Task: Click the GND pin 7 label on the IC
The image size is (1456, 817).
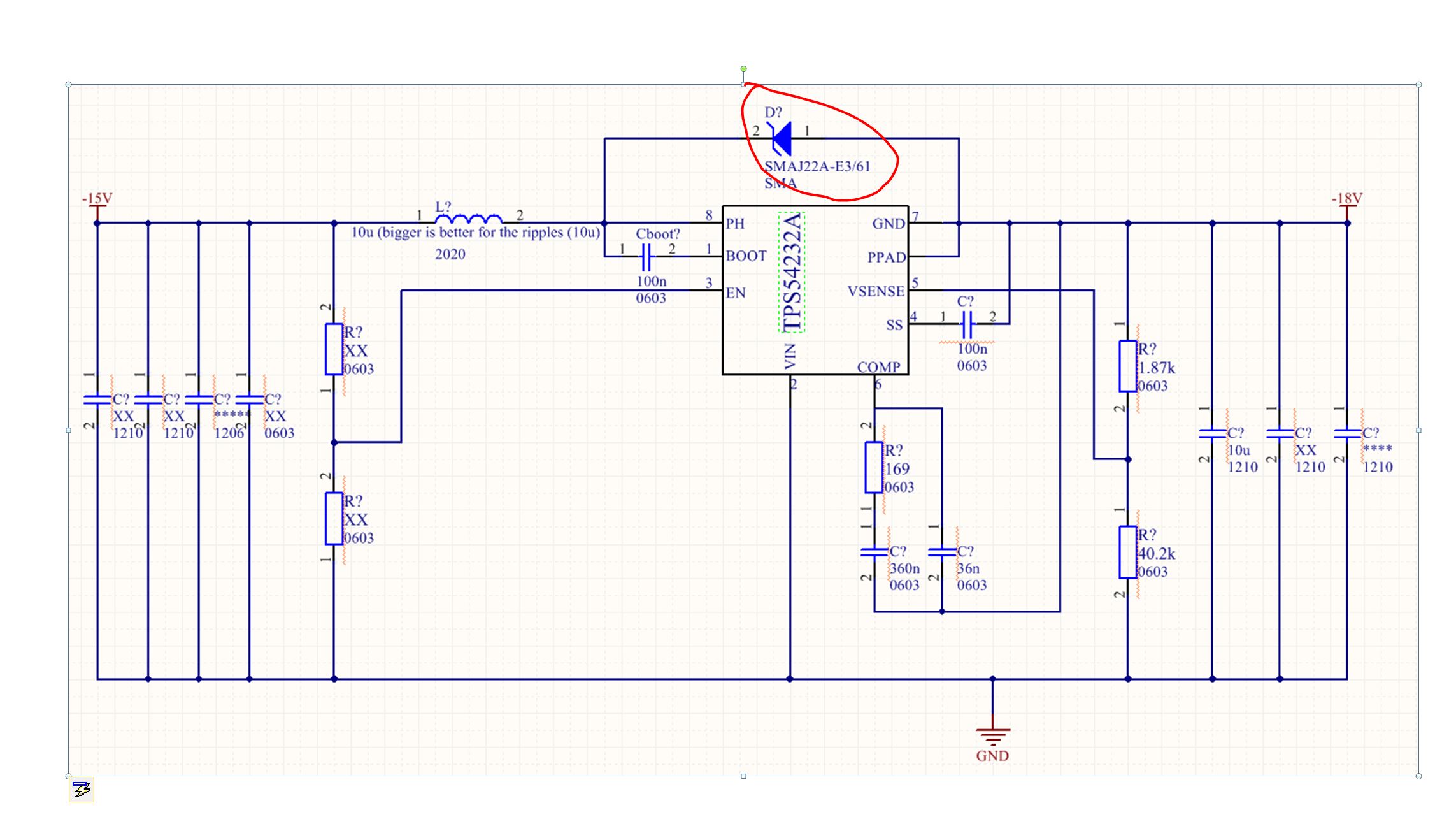Action: pyautogui.click(x=889, y=224)
